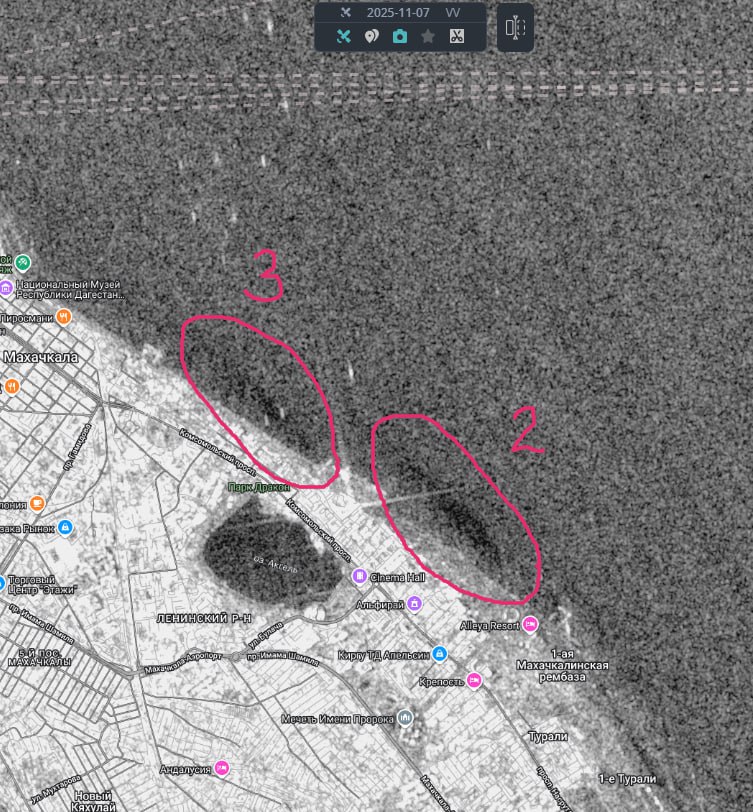
Task: Click the Пиросмани restaurant marker
Action: point(64,317)
